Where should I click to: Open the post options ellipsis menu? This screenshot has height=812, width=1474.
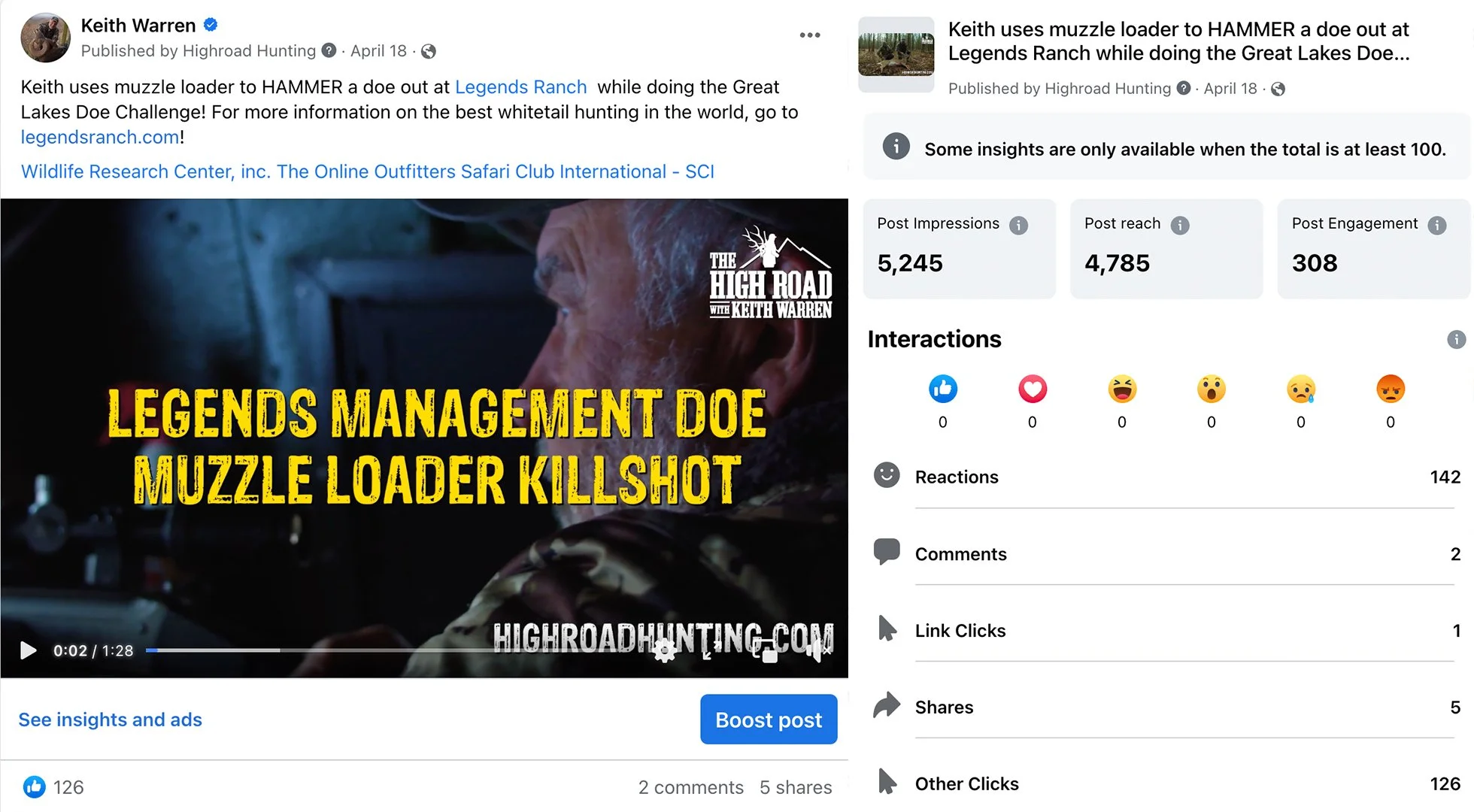pos(810,35)
